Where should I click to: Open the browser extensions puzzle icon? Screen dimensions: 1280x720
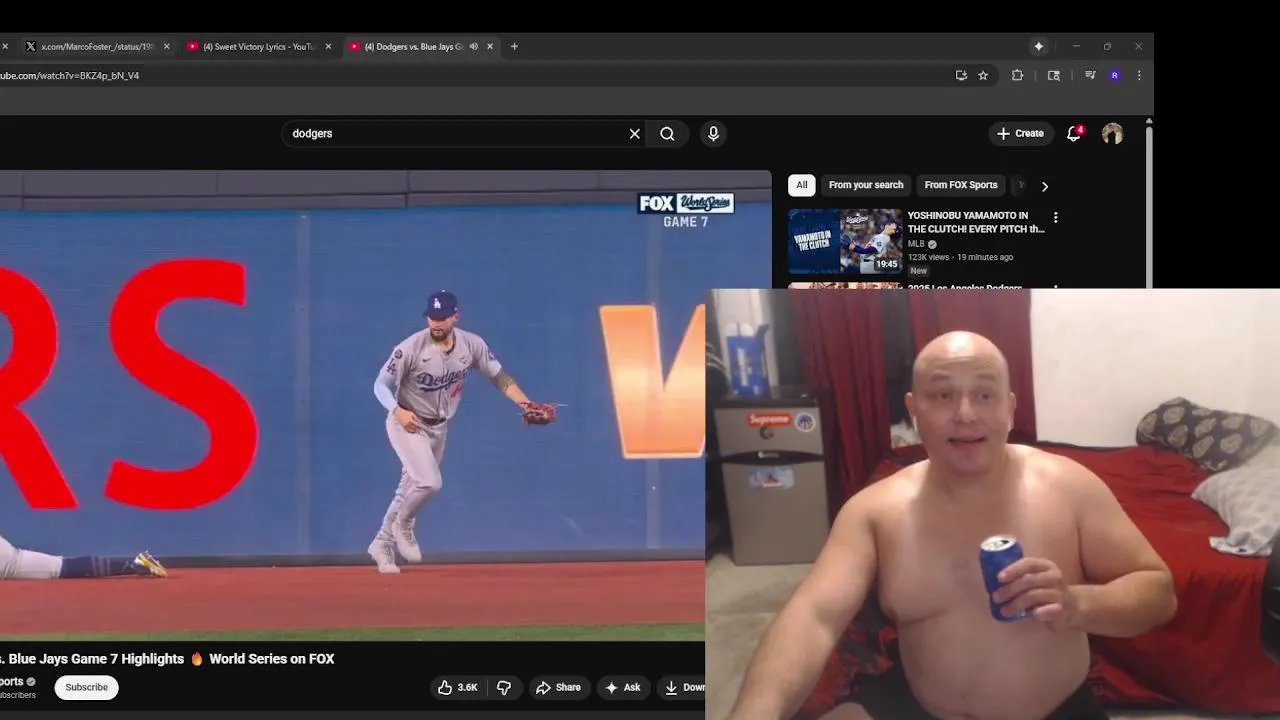tap(1018, 75)
